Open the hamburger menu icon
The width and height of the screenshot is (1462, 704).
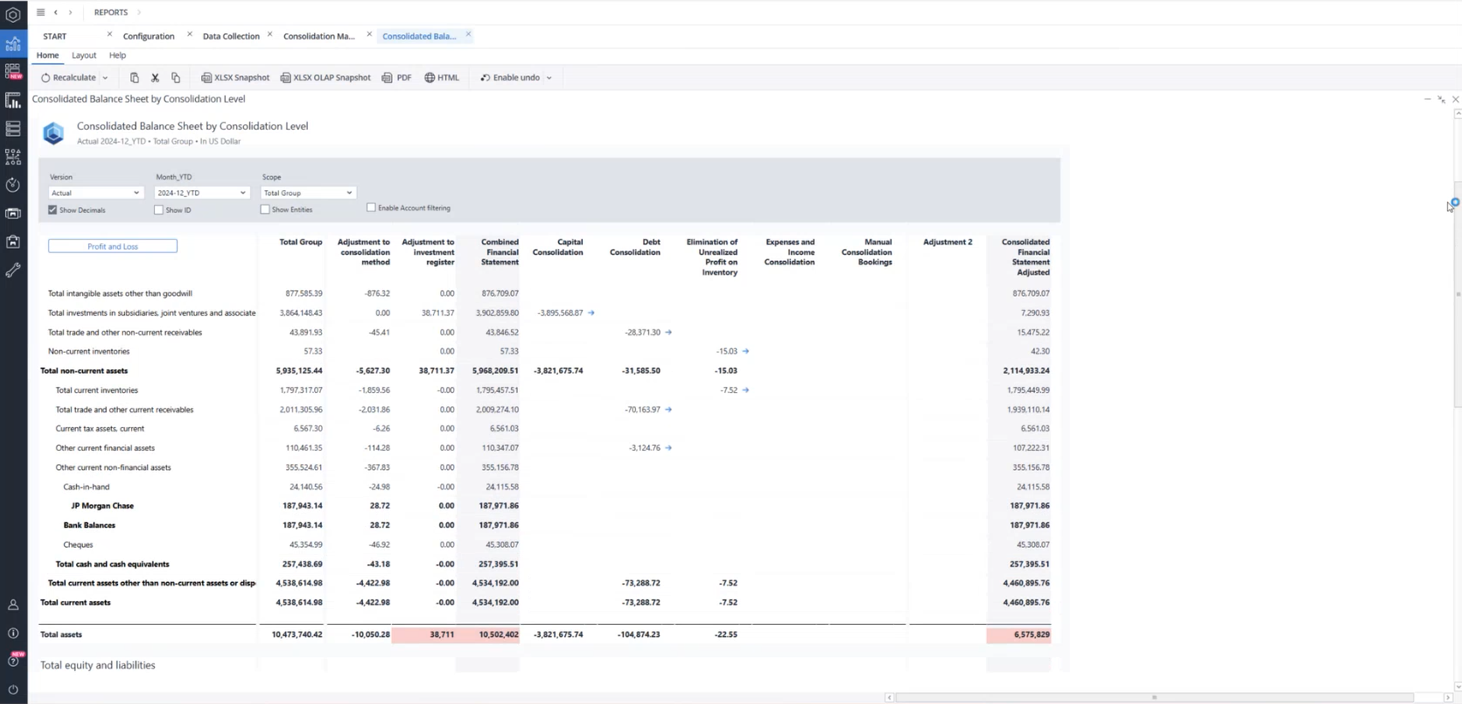tap(40, 12)
